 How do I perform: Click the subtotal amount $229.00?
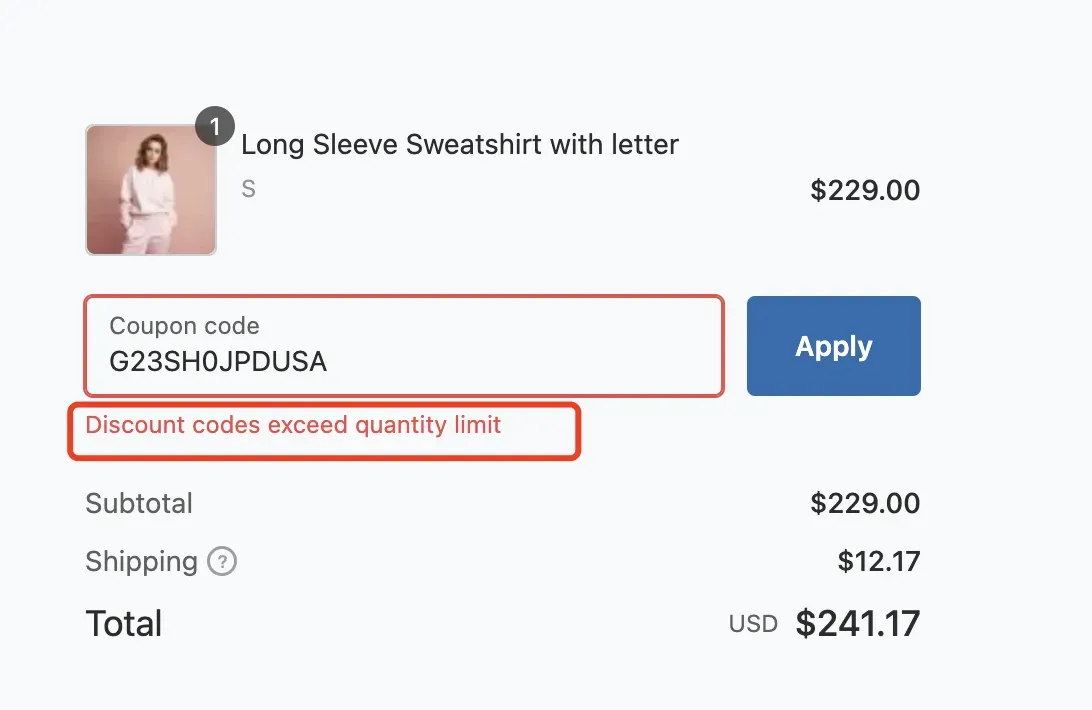(x=865, y=503)
